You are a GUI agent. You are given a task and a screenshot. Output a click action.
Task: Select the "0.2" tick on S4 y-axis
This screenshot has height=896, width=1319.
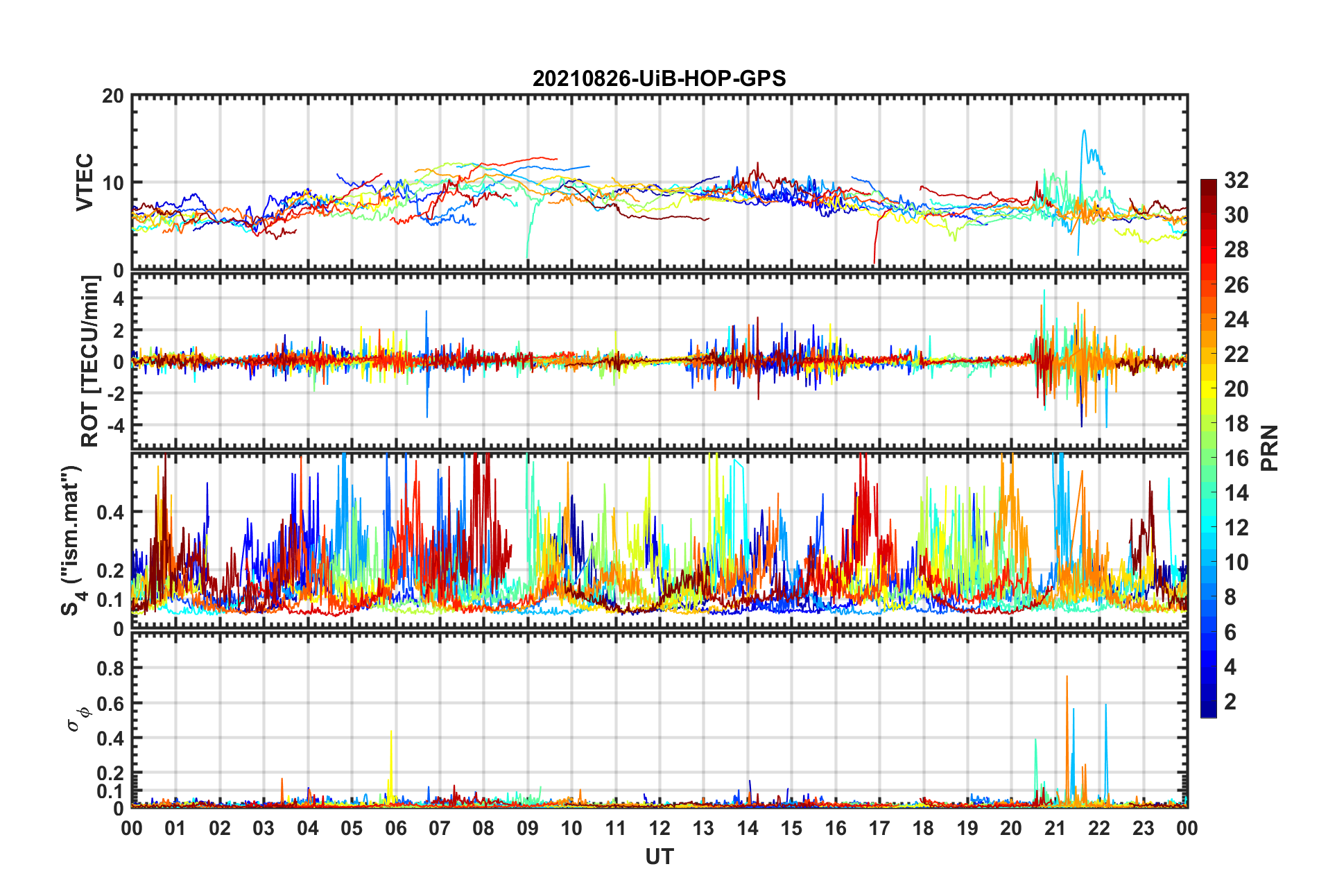[x=111, y=571]
